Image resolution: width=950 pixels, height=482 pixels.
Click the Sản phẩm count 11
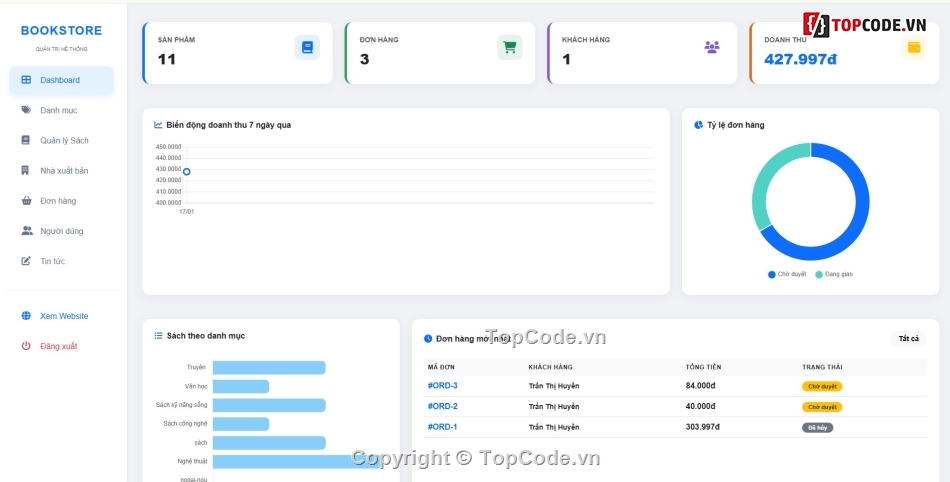[167, 59]
